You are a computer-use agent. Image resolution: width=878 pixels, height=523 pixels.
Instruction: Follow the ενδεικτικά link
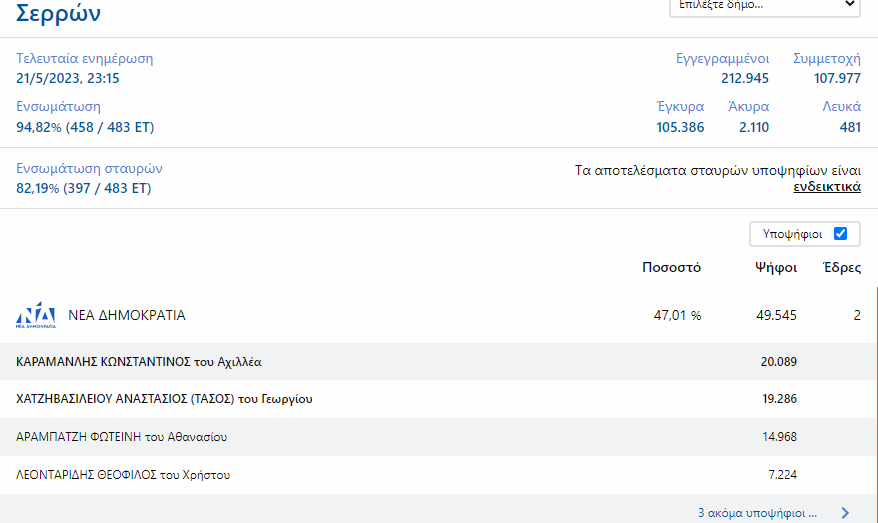pos(827,187)
